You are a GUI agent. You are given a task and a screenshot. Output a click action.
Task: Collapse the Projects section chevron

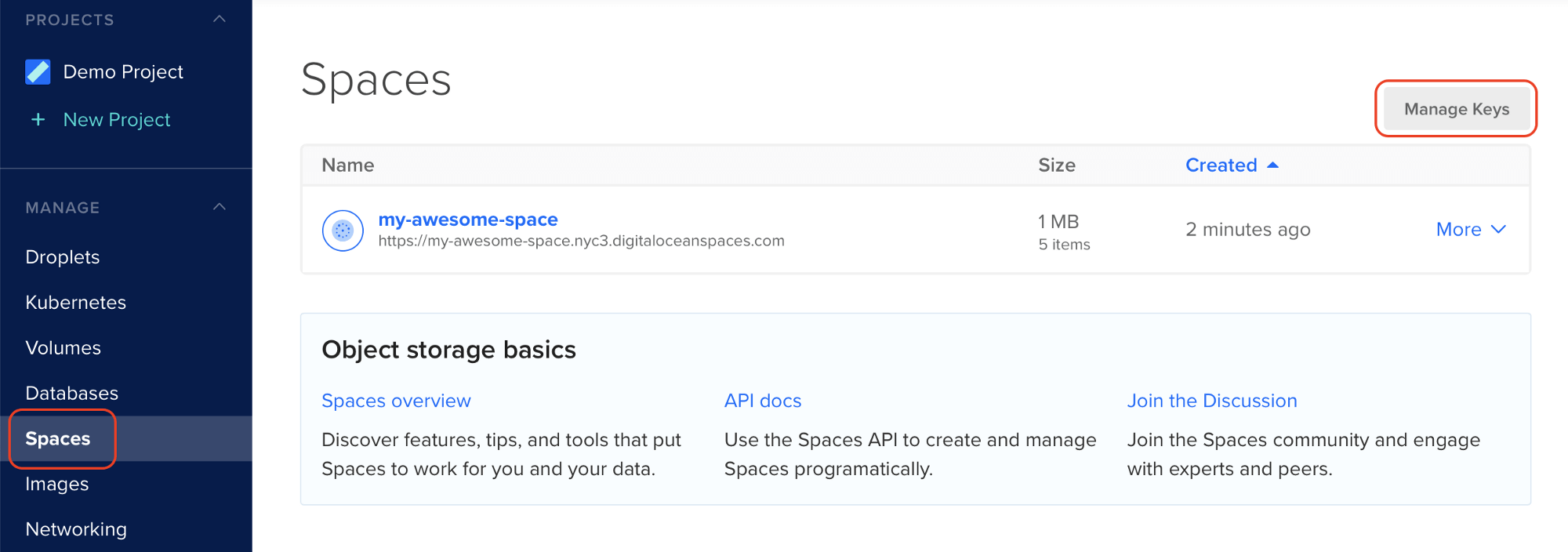[x=220, y=20]
